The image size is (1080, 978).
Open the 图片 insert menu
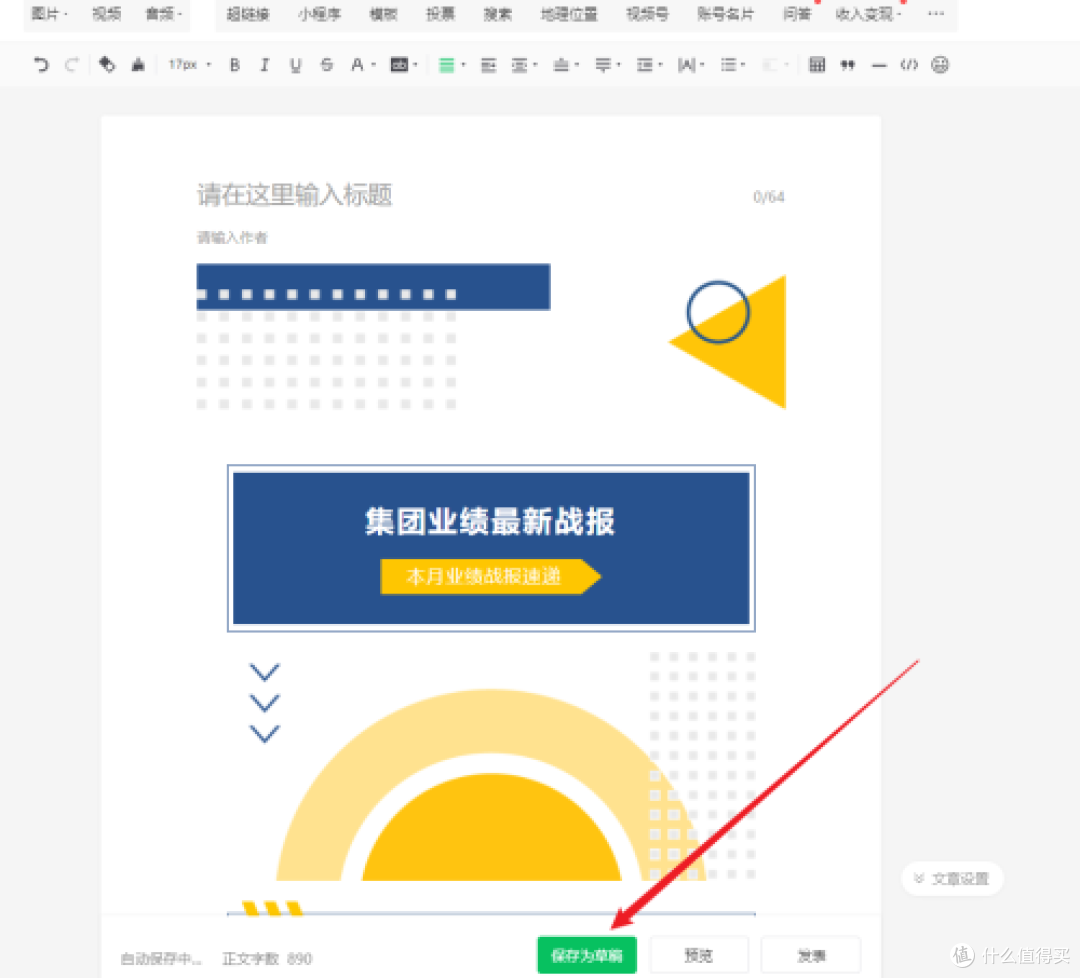(49, 14)
